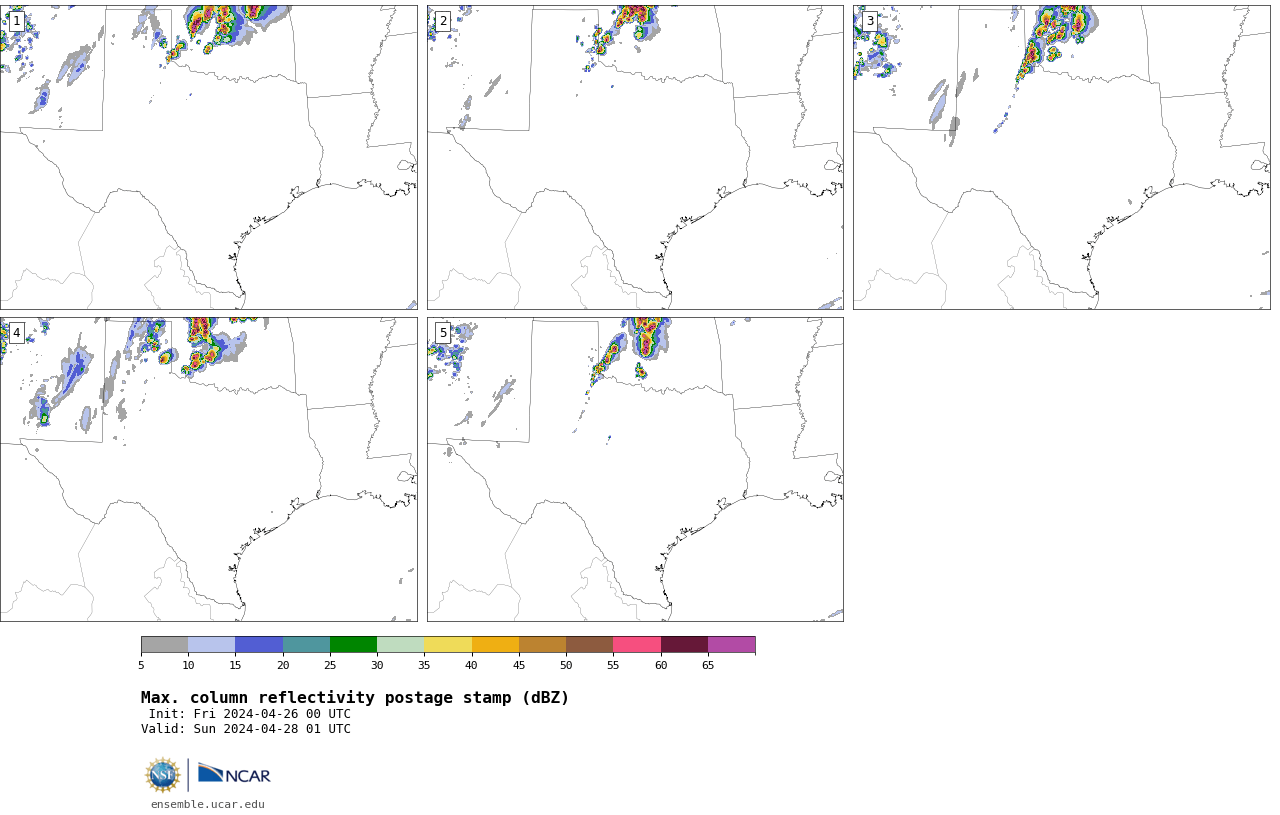Click the Init: Fri 2024-04-26 00 UTC text
1280x815 pixels.
click(250, 714)
